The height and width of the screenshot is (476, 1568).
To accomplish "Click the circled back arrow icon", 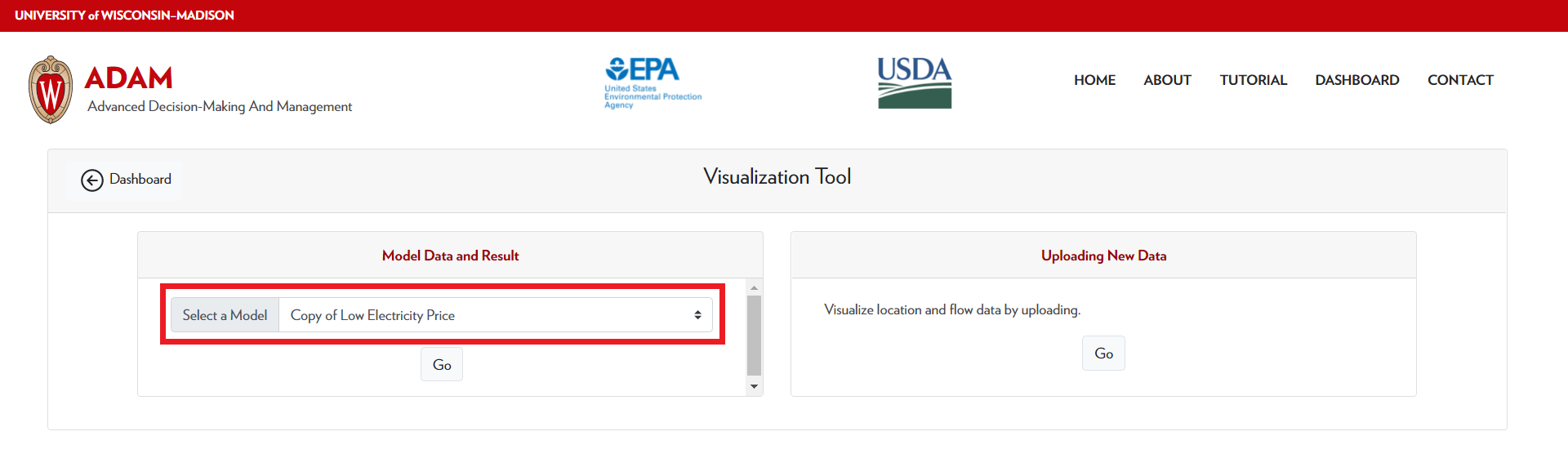I will pos(92,180).
